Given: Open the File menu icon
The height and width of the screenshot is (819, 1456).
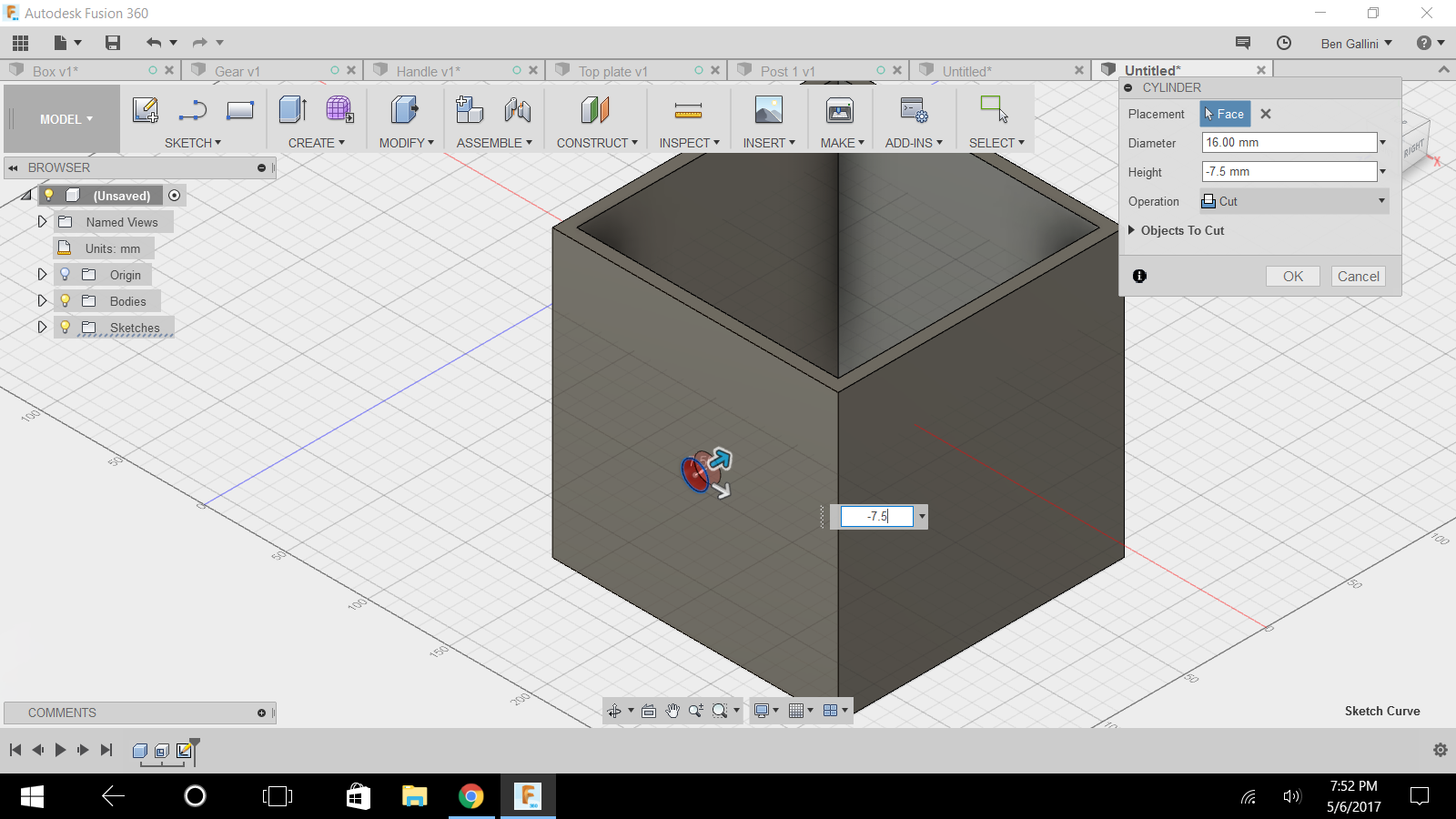Looking at the screenshot, I should click(x=61, y=43).
